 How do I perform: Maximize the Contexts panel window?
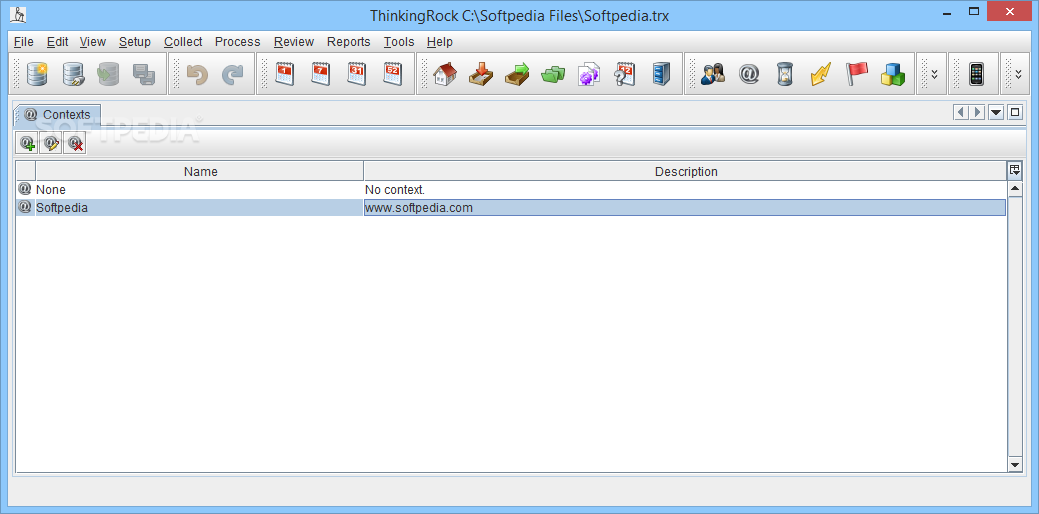[1014, 113]
